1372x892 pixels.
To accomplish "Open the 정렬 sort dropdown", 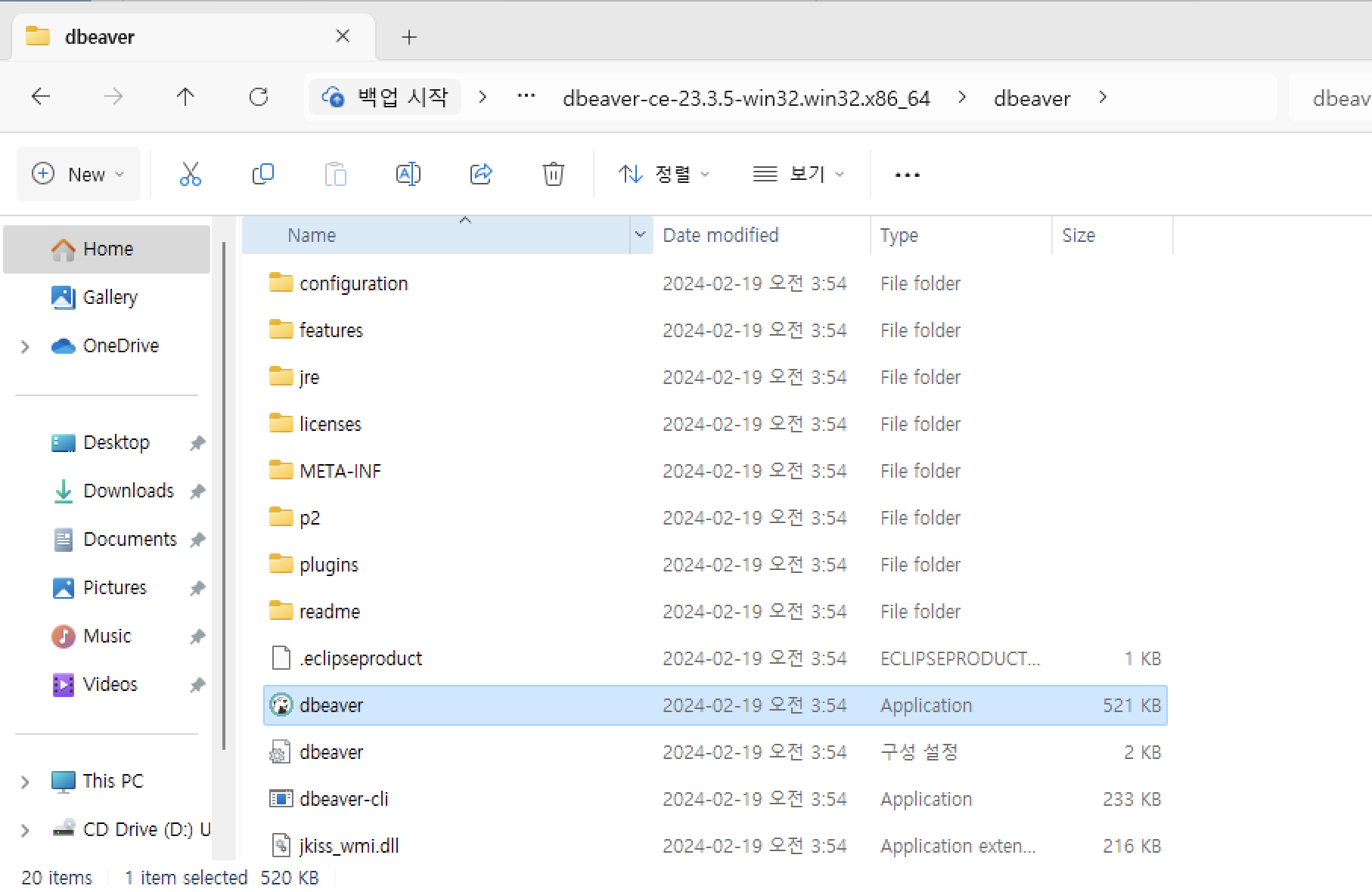I will [x=663, y=174].
